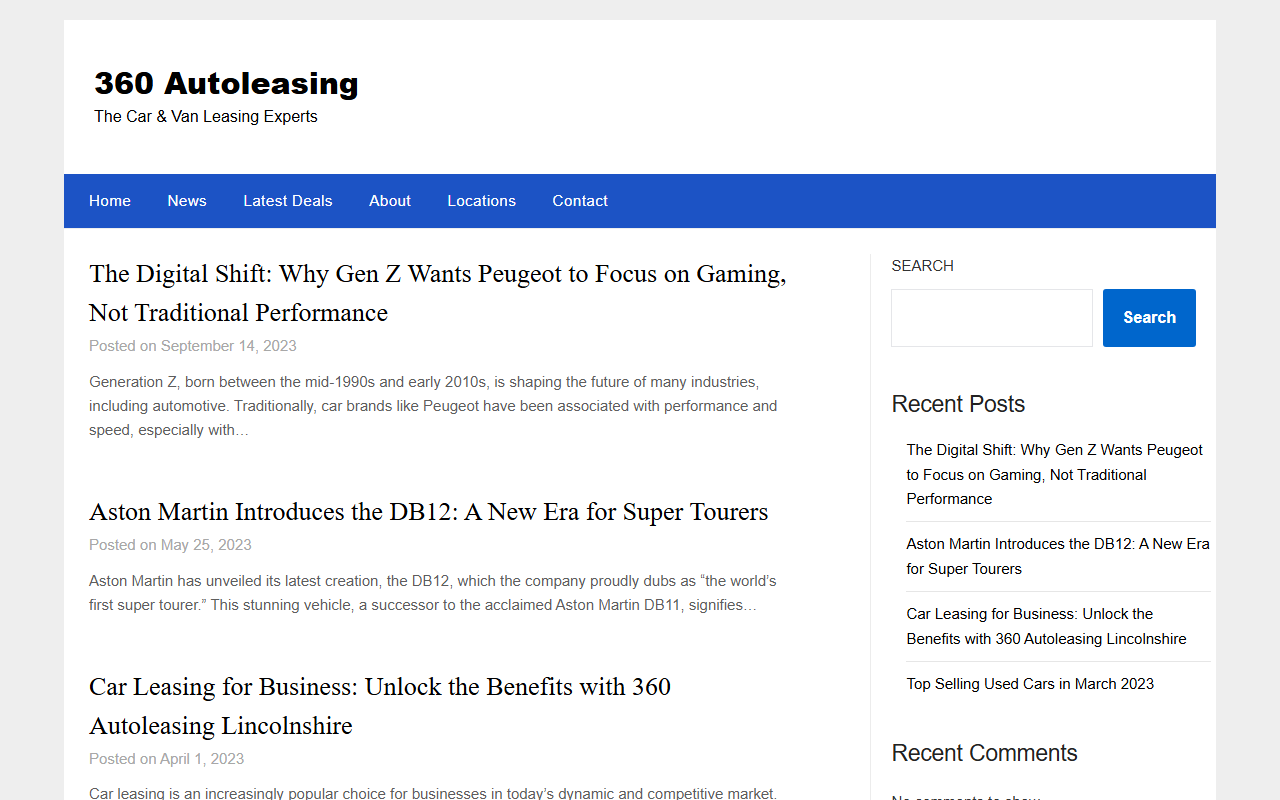The width and height of the screenshot is (1280, 800).
Task: Open the About page from menu
Action: point(390,201)
